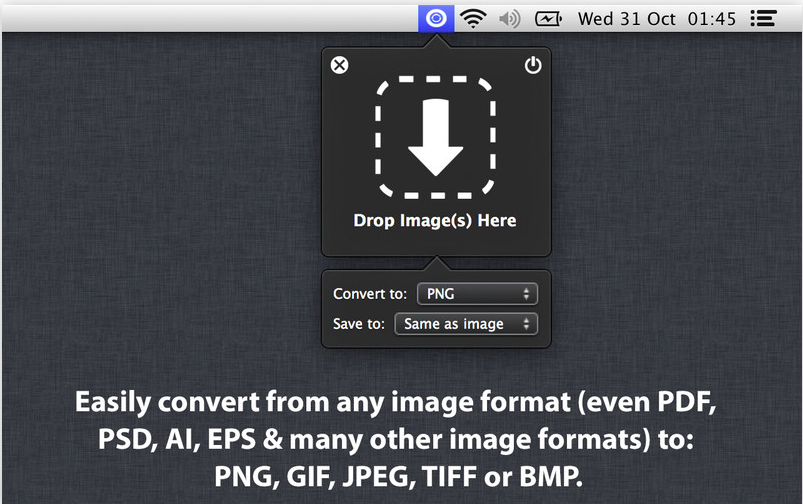
Task: Dismiss the popover with the X icon
Action: 340,66
